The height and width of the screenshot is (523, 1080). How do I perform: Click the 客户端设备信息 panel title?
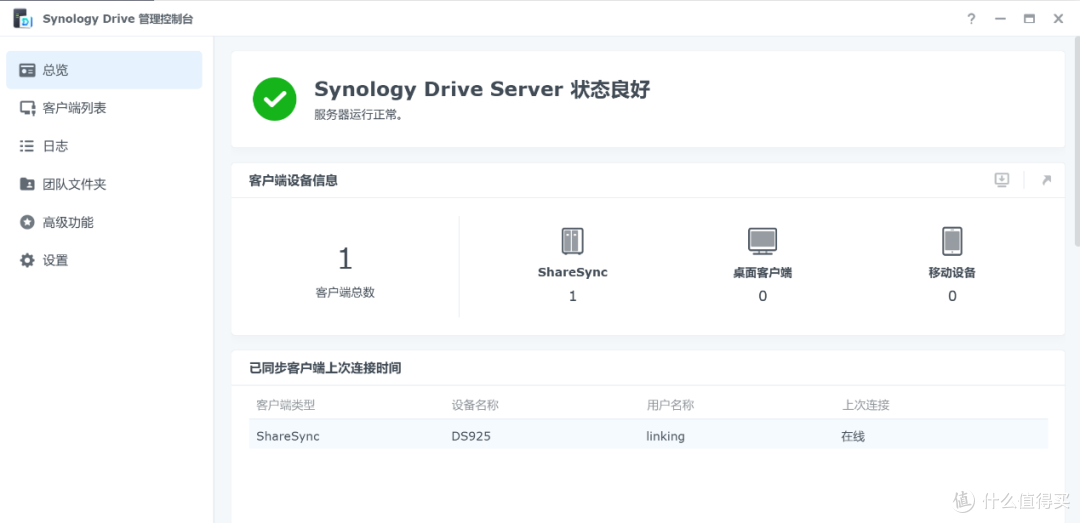tap(293, 181)
